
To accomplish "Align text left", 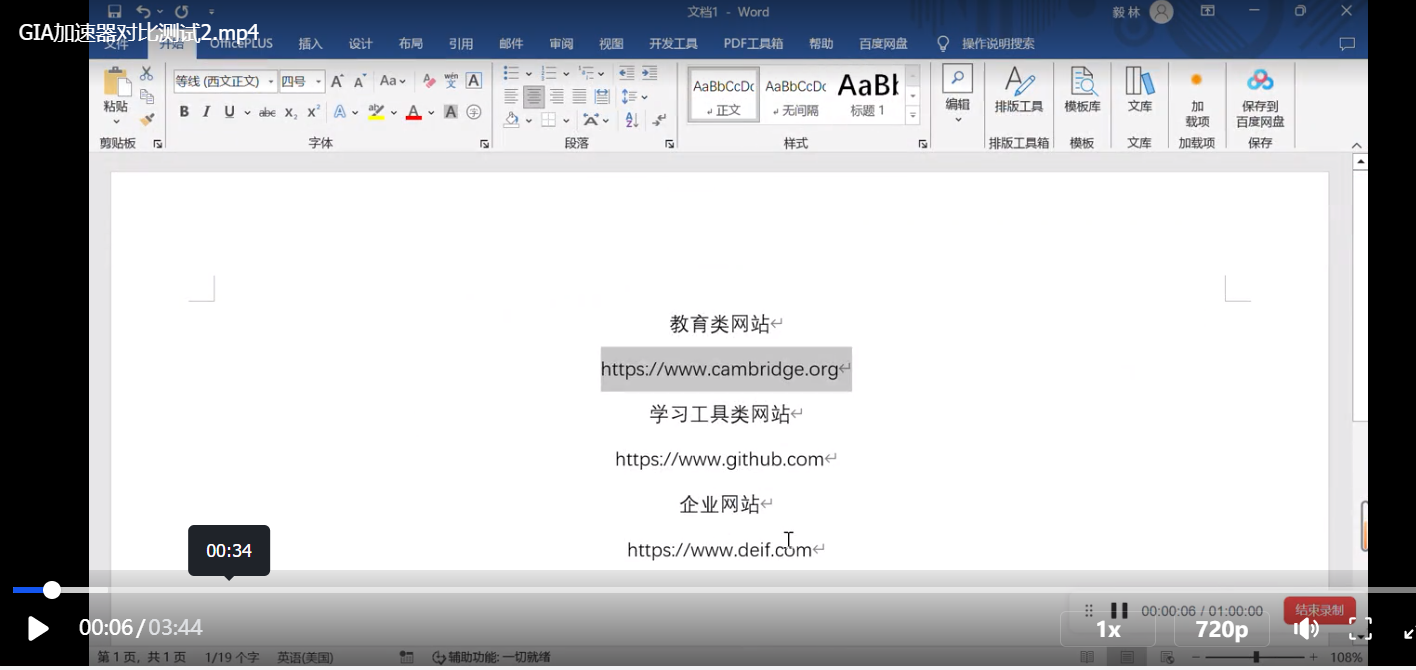I will point(511,97).
